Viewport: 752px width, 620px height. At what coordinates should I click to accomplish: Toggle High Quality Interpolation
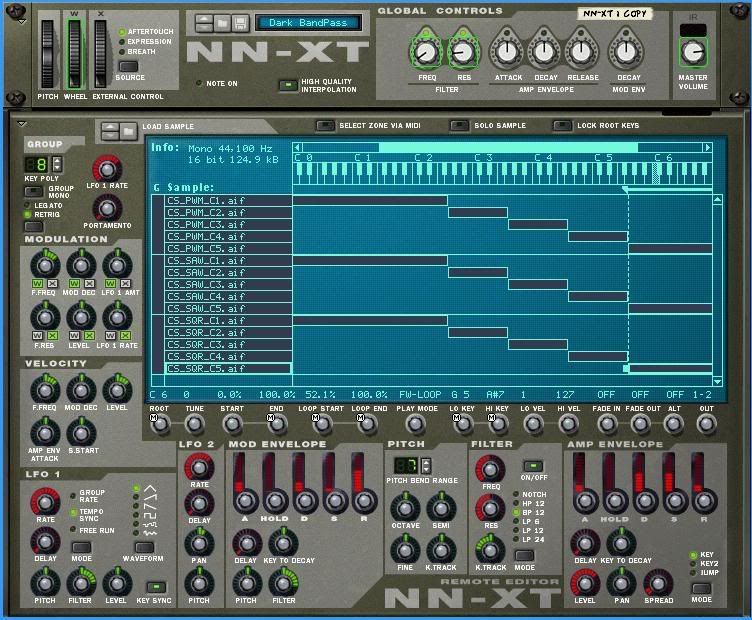coord(287,85)
